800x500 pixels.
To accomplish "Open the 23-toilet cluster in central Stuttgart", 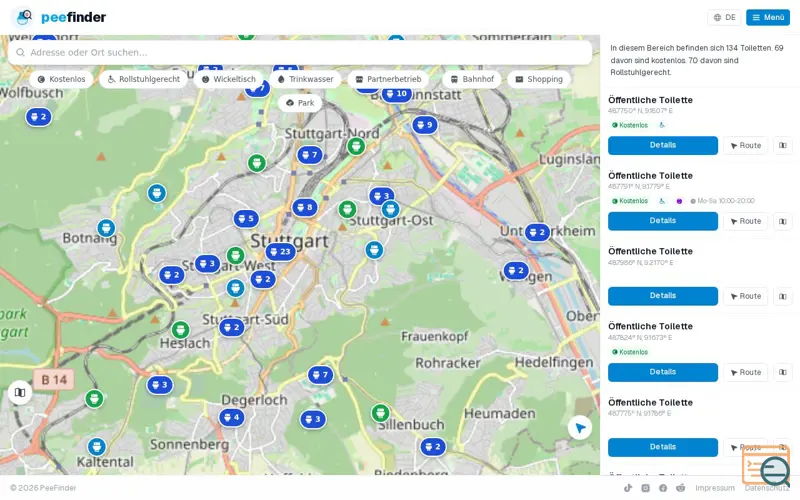I will (280, 252).
